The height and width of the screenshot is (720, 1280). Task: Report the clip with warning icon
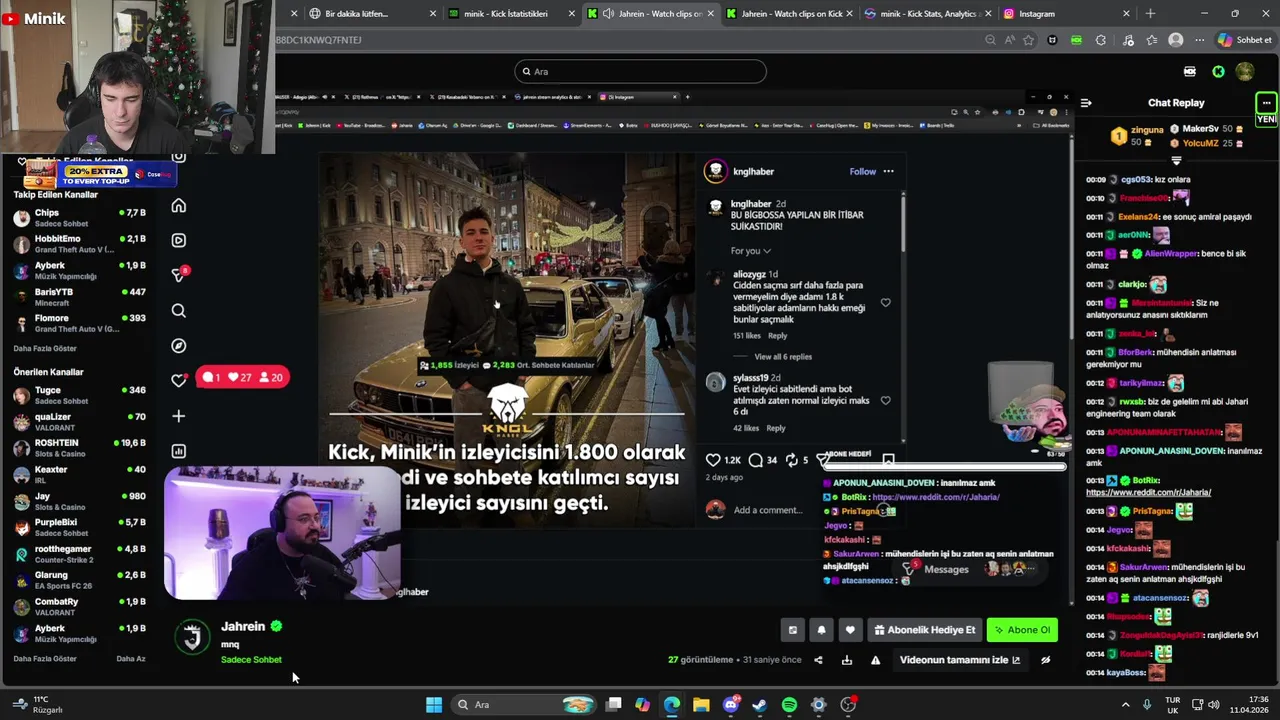coord(875,660)
